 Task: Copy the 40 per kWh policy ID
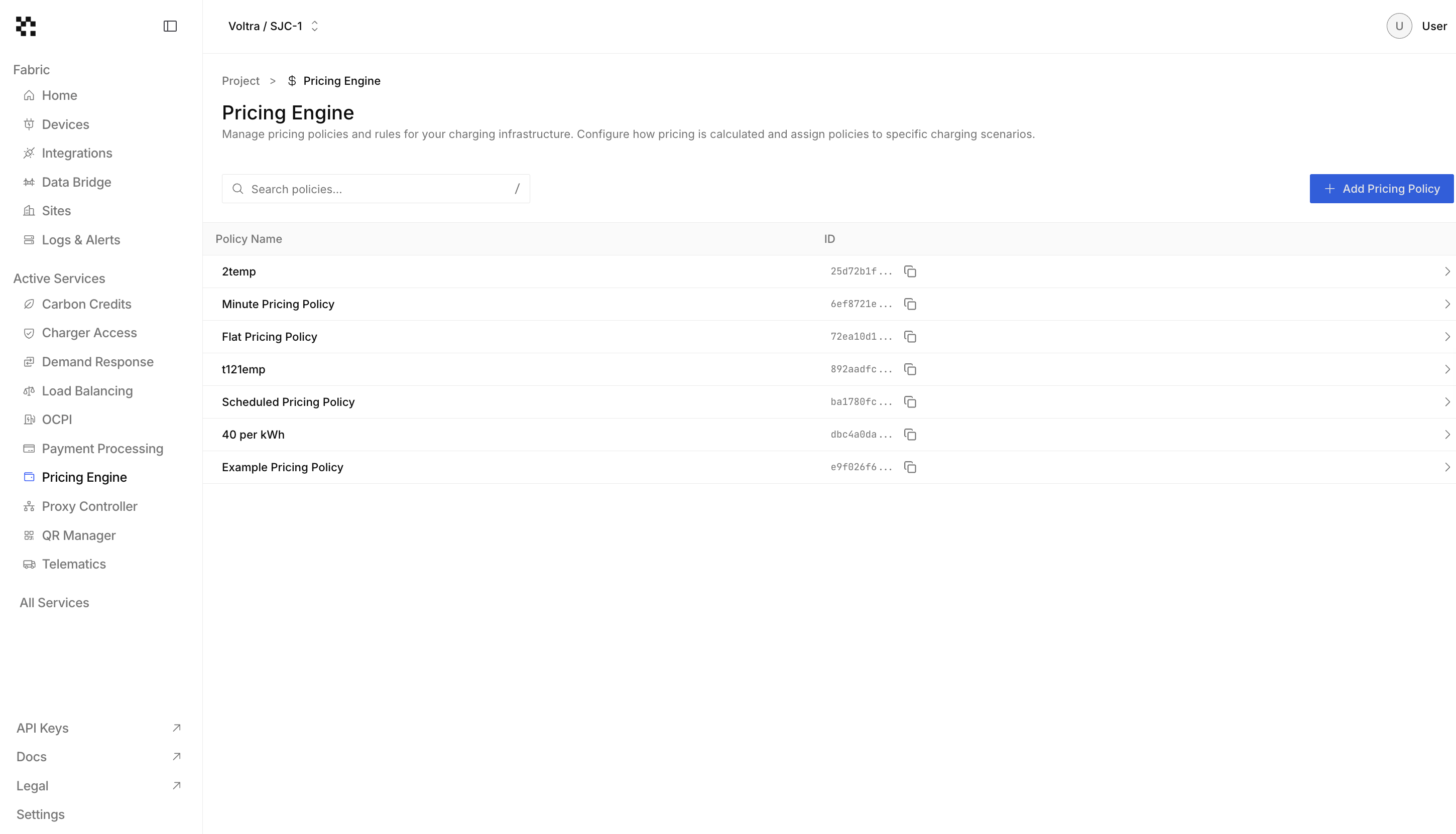910,435
